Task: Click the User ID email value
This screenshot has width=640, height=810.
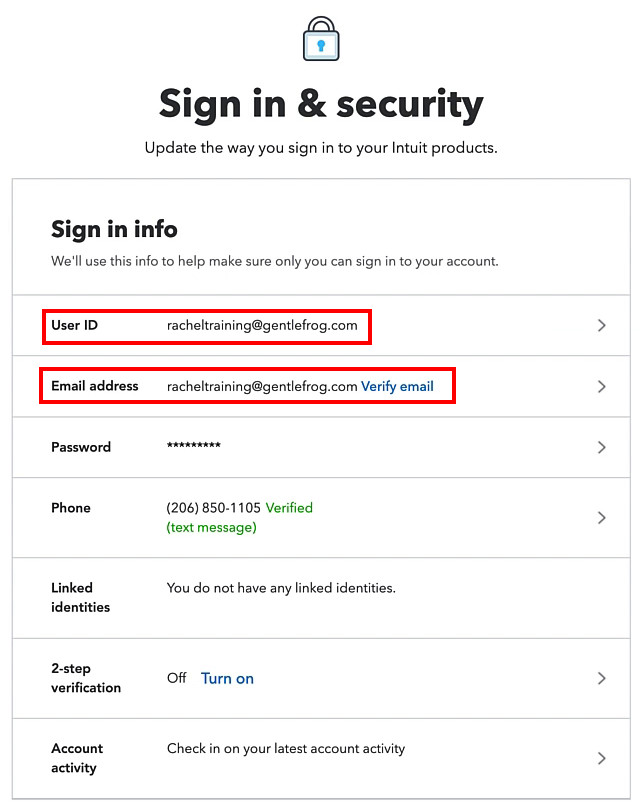Action: click(262, 325)
